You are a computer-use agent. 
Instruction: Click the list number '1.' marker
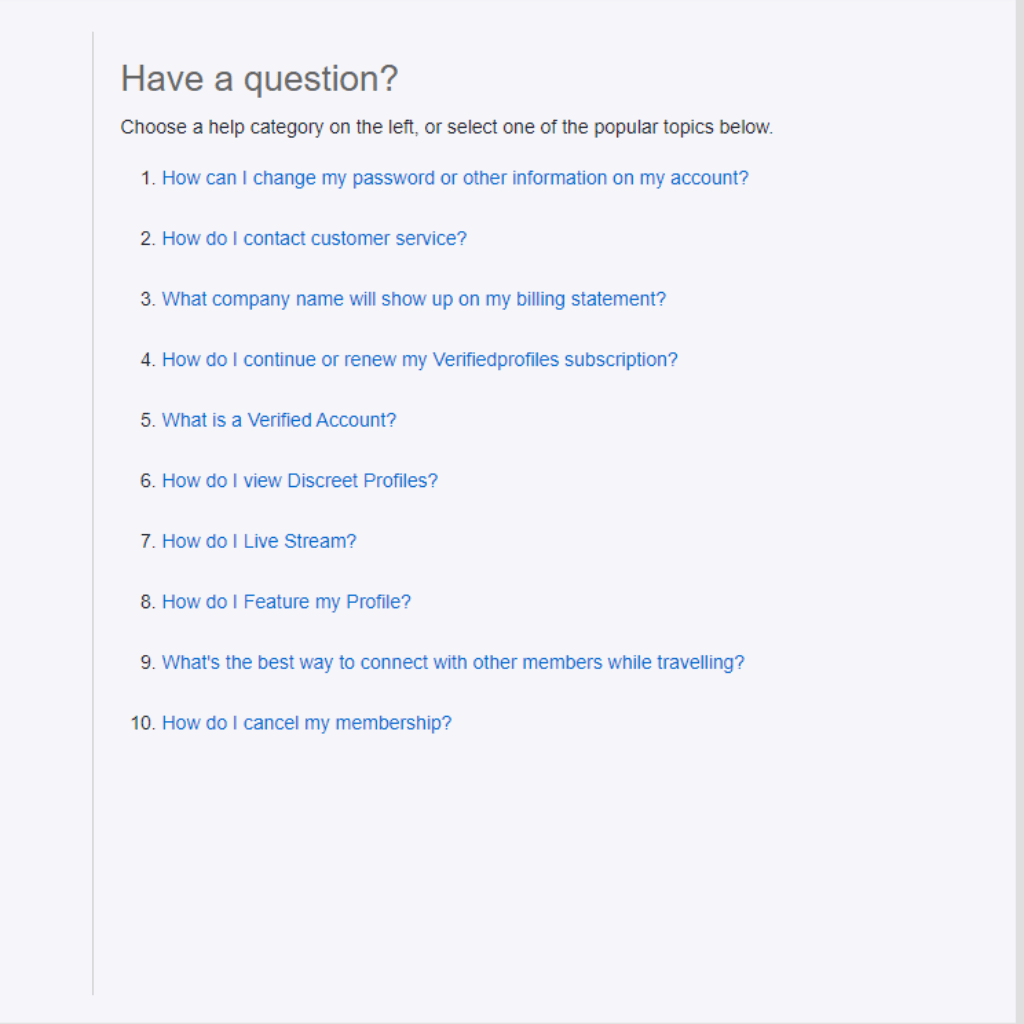[x=148, y=178]
